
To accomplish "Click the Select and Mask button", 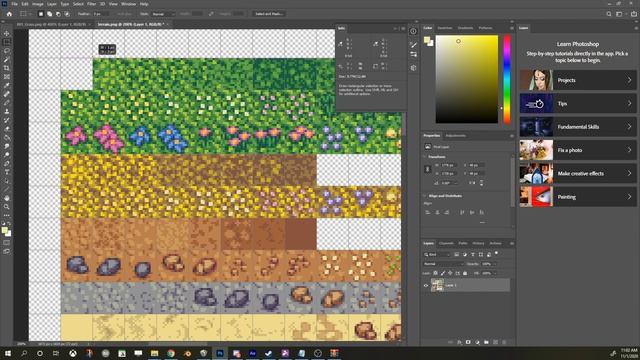I will [269, 14].
